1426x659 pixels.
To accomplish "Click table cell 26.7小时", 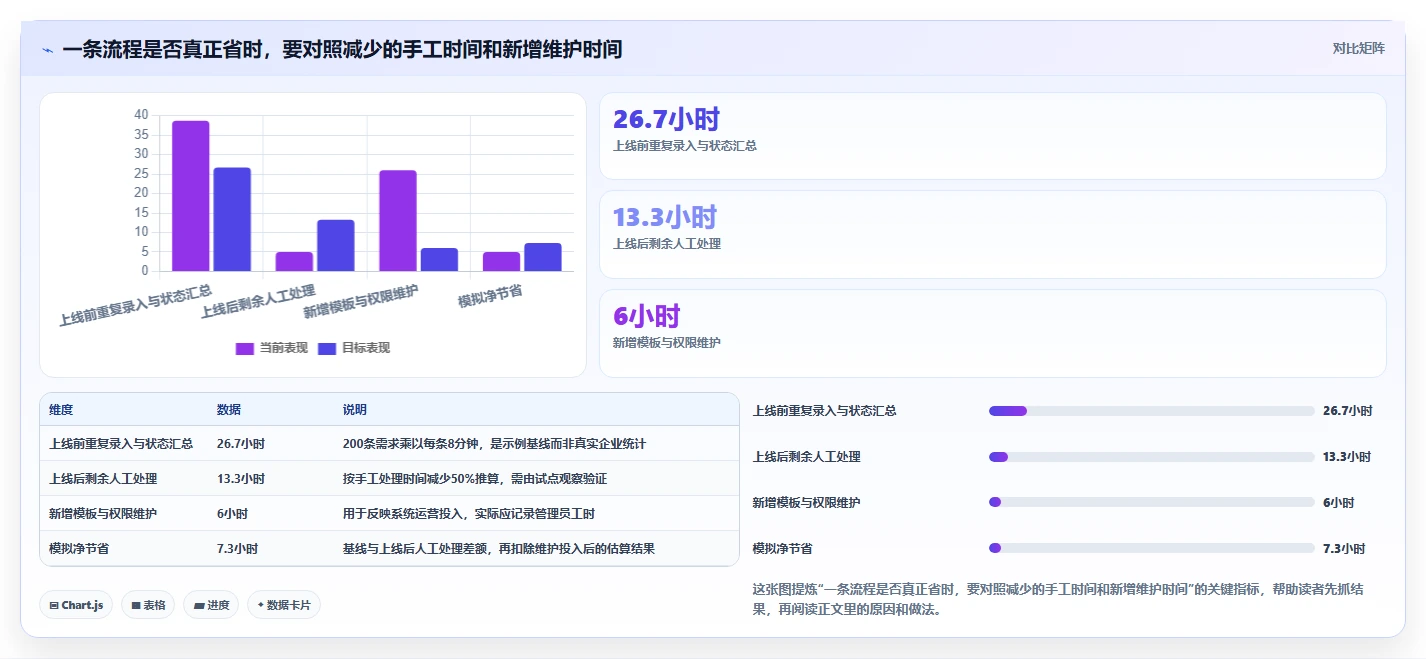I will 241,443.
